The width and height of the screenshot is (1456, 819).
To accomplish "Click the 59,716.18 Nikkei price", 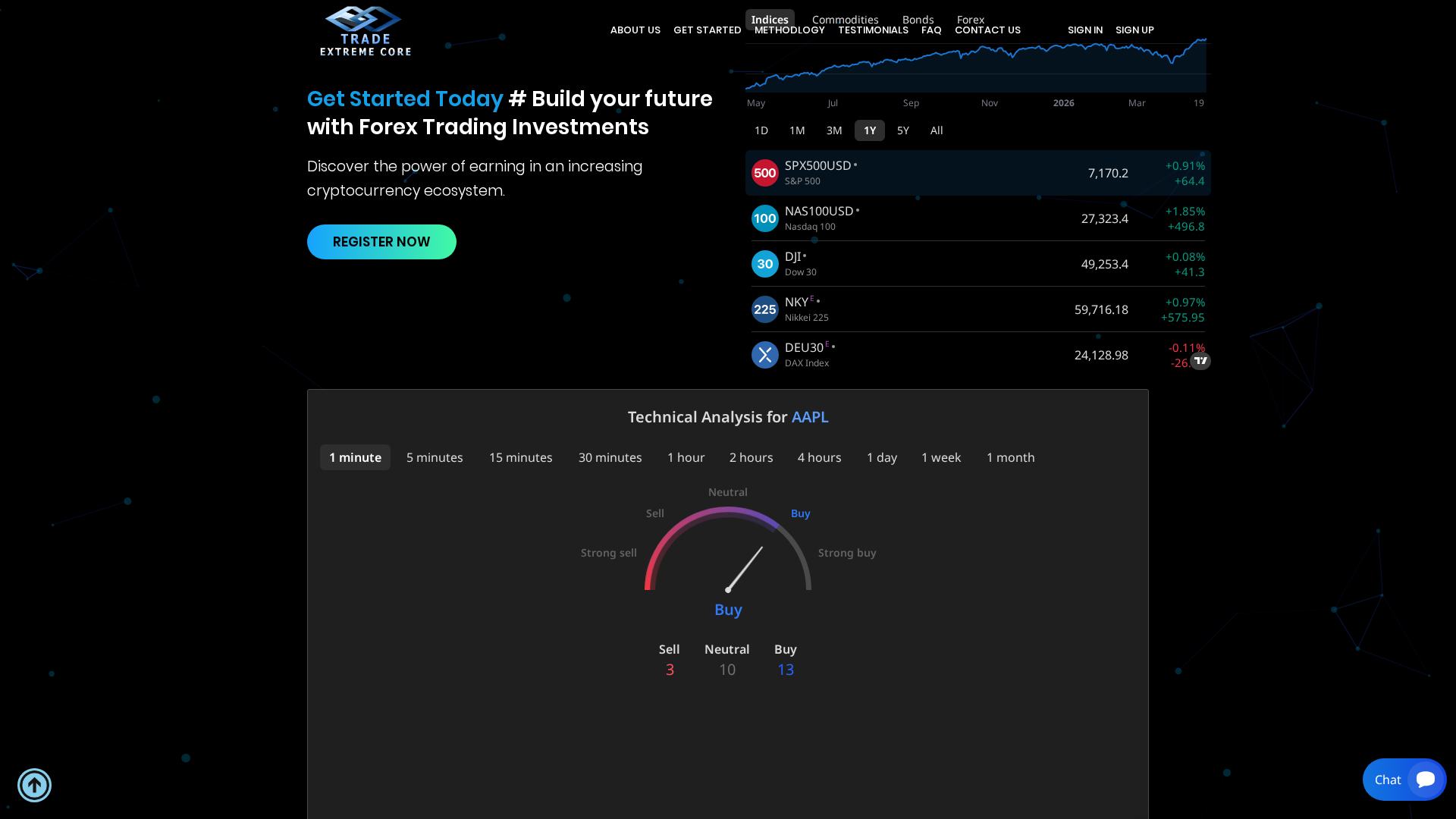I will click(x=1101, y=309).
